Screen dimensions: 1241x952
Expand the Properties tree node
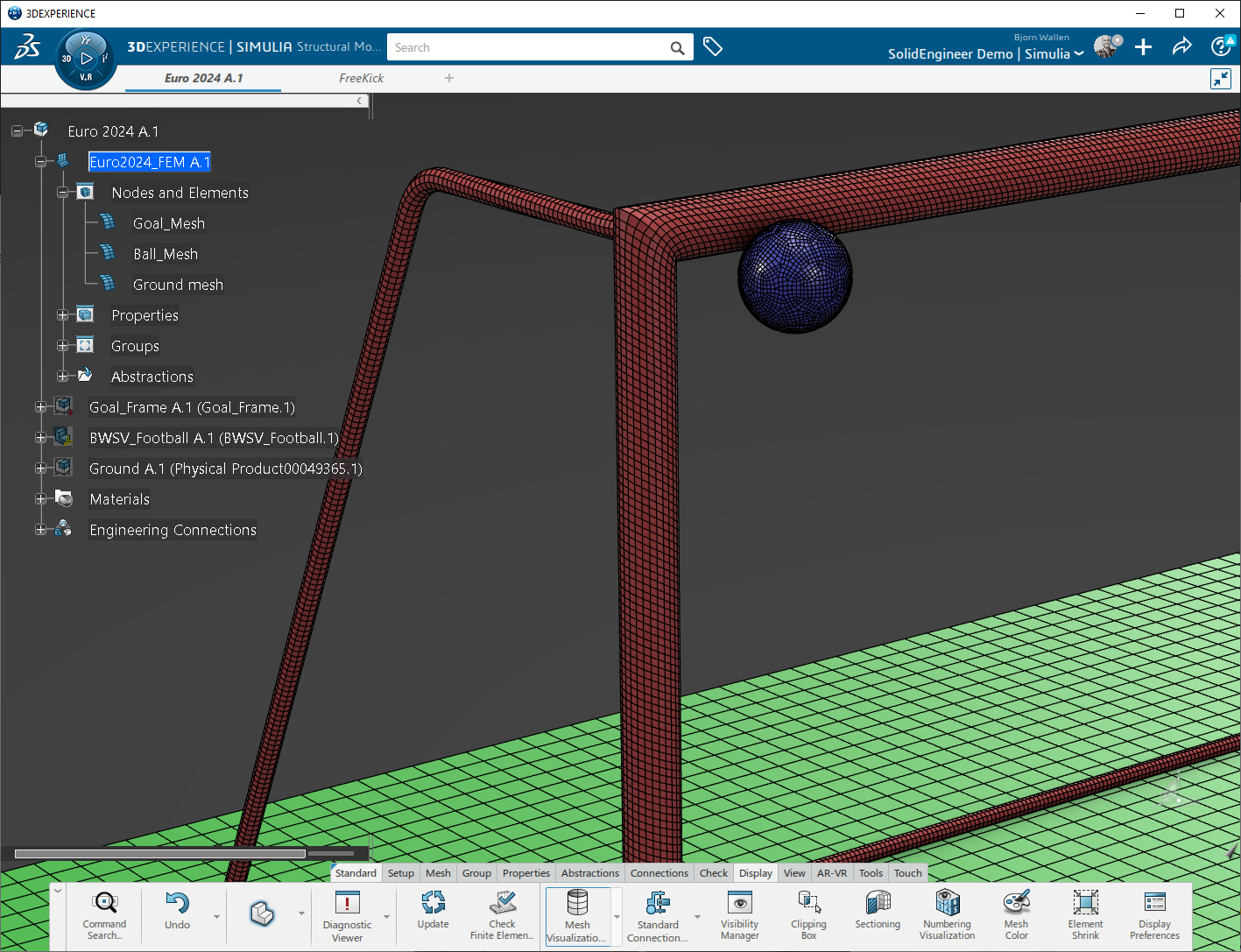[62, 315]
